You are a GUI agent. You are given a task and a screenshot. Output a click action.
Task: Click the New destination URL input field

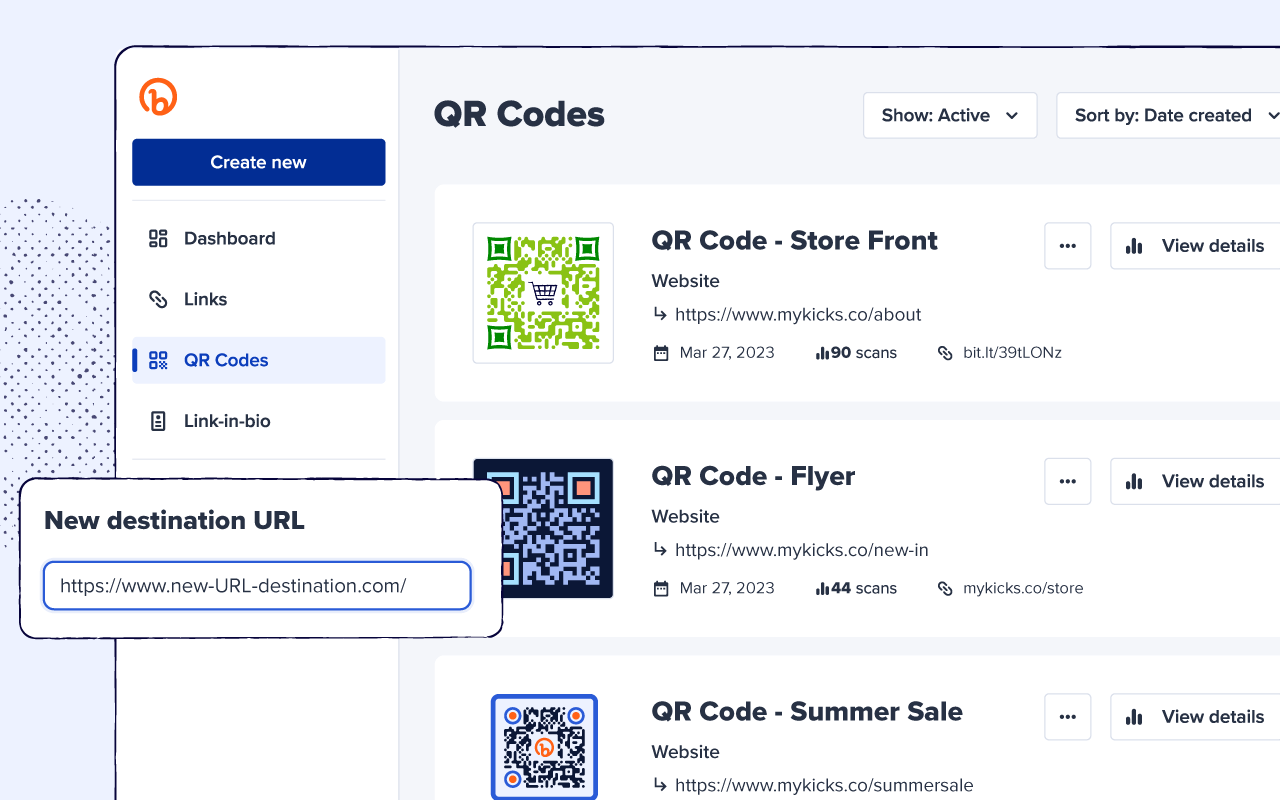(x=257, y=586)
